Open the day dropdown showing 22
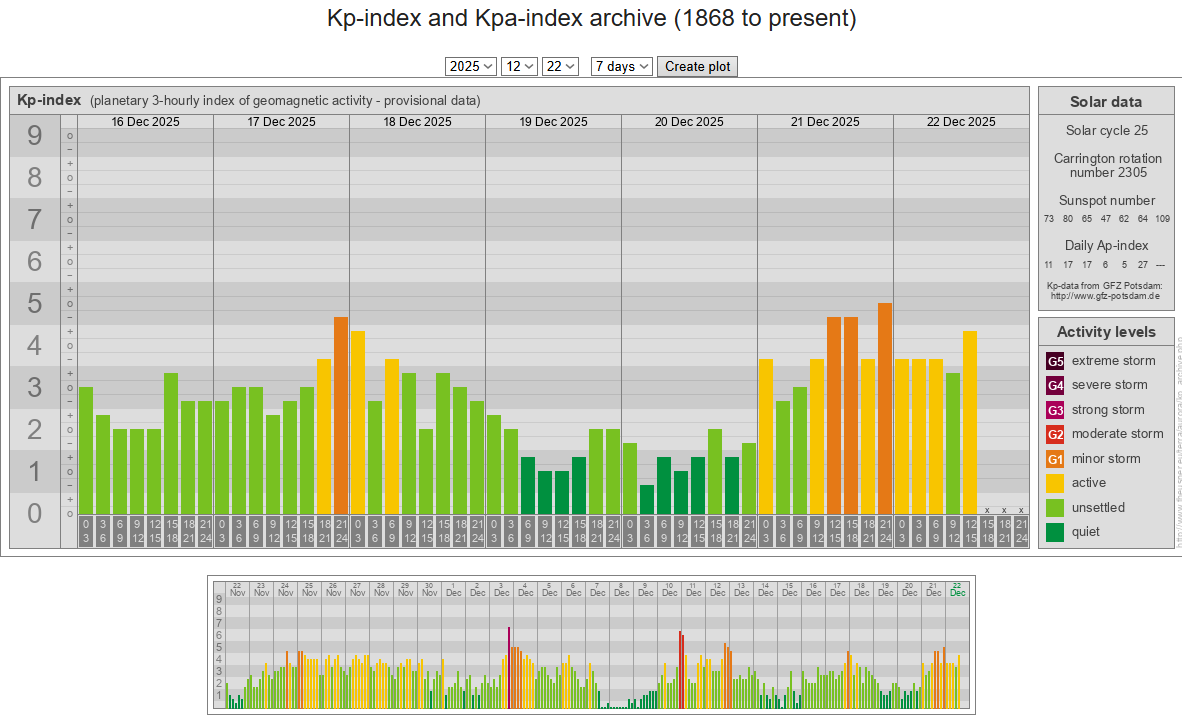Screen dimensions: 1182x715 tap(559, 66)
